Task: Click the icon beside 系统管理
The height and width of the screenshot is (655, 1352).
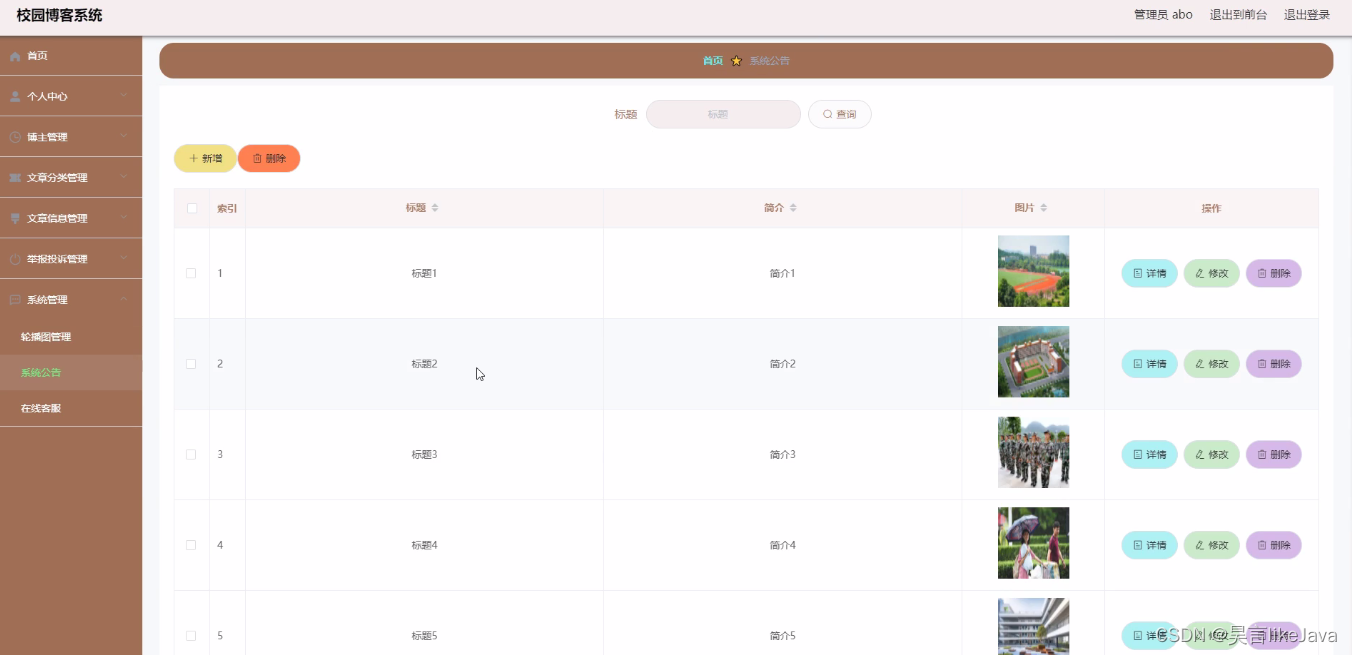Action: pos(15,300)
